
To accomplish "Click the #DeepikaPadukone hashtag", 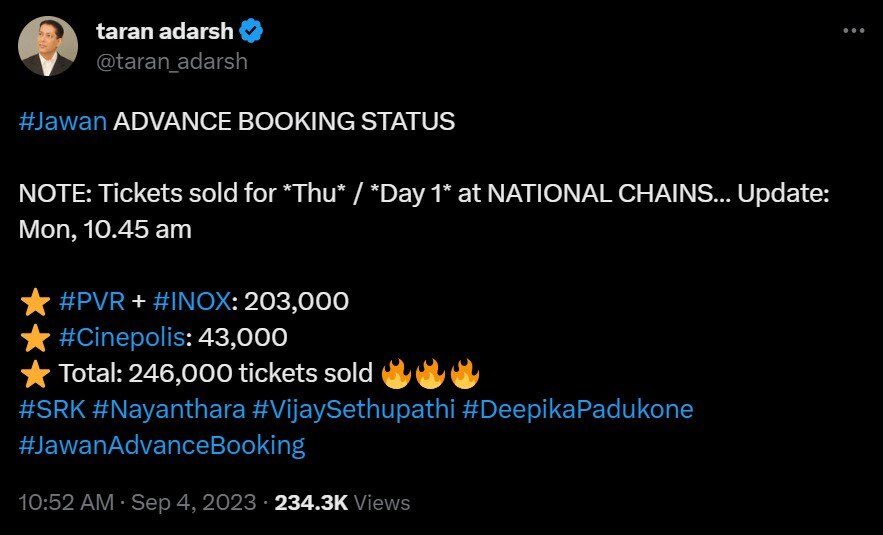I will tap(578, 409).
